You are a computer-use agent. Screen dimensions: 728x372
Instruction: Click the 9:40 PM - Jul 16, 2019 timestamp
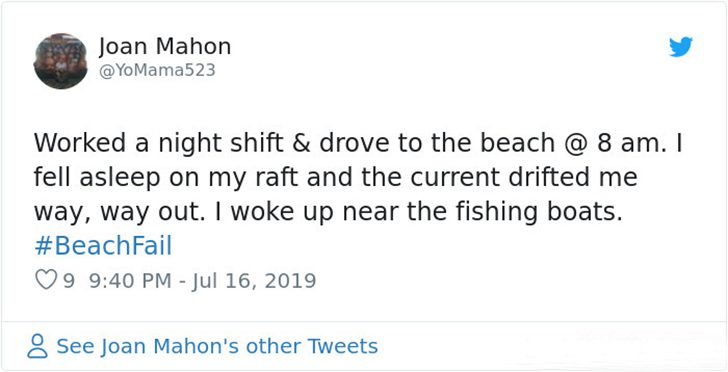click(x=202, y=281)
